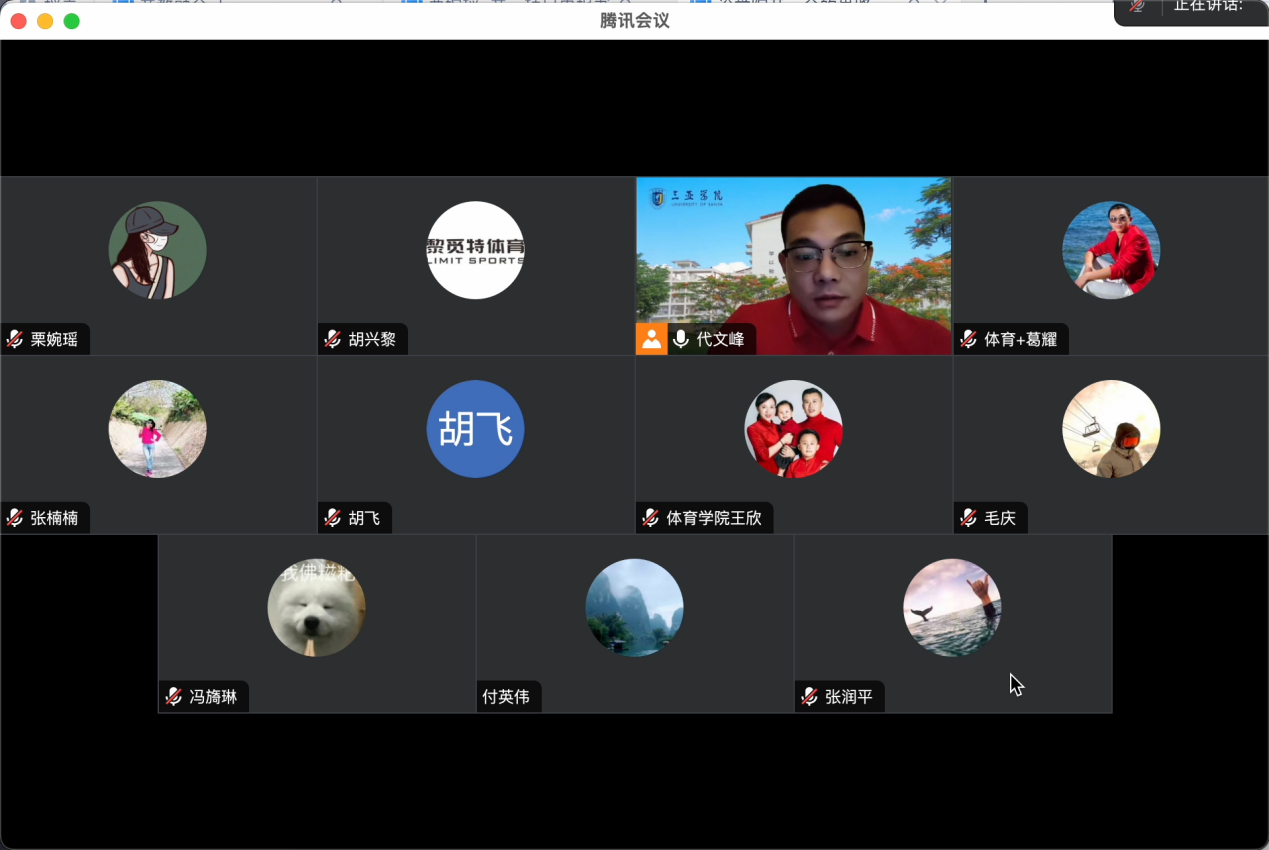Toggle 张楠楠's muted microphone
Viewport: 1269px width, 850px height.
[13, 518]
